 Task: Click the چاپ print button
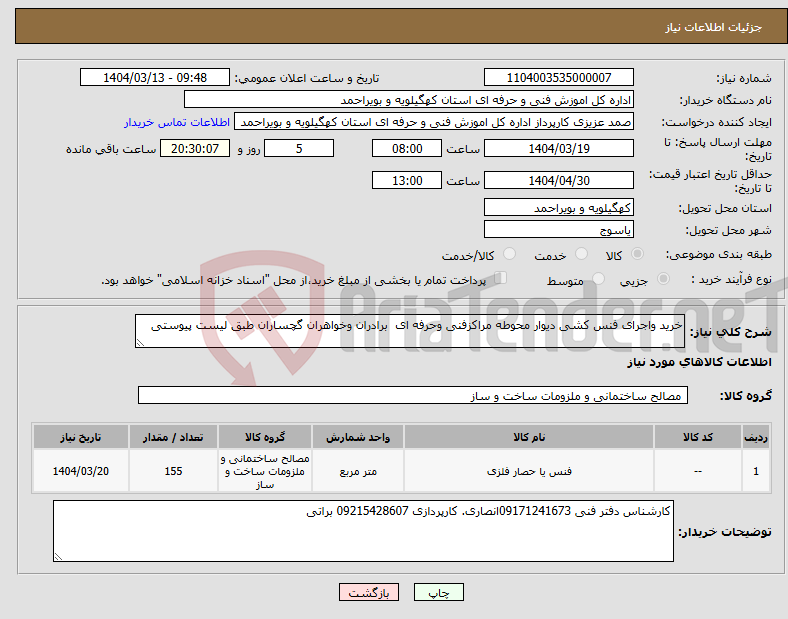tap(439, 592)
